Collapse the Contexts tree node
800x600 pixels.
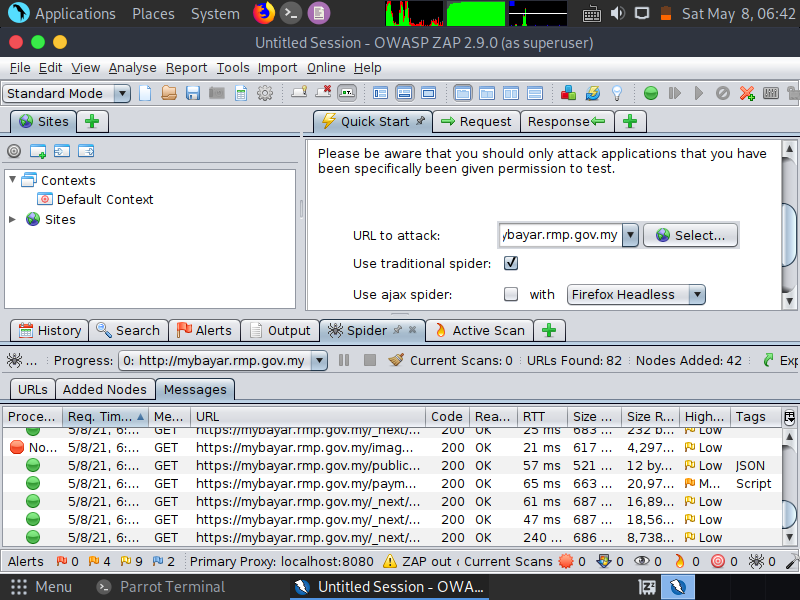tap(13, 180)
